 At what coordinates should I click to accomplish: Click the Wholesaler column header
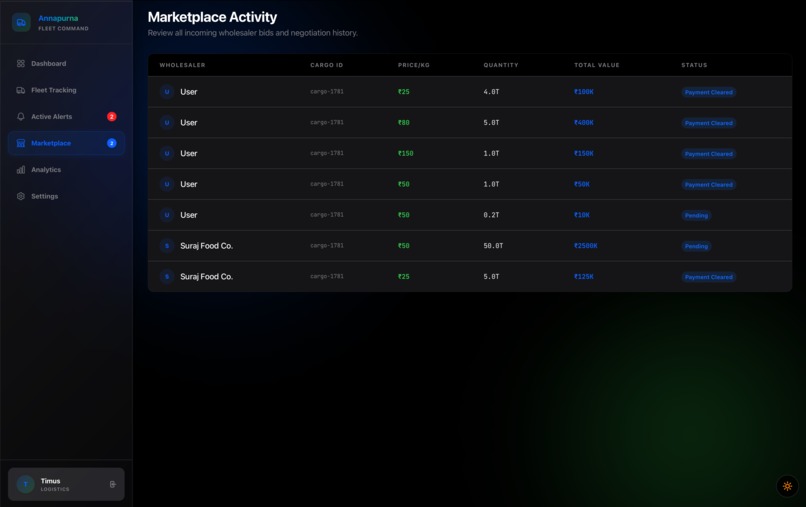pos(182,65)
